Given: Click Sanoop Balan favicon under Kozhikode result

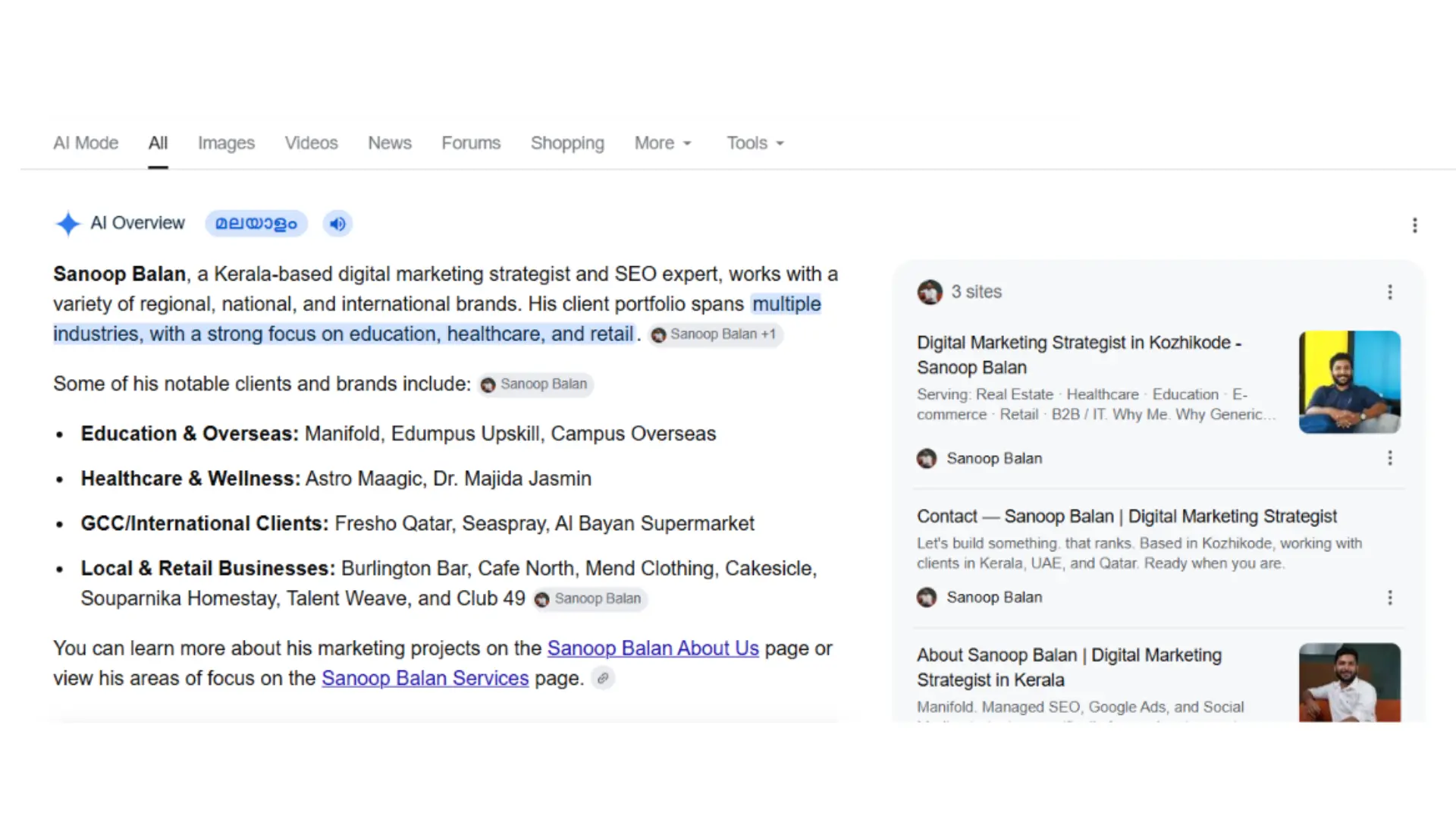Looking at the screenshot, I should click(927, 458).
